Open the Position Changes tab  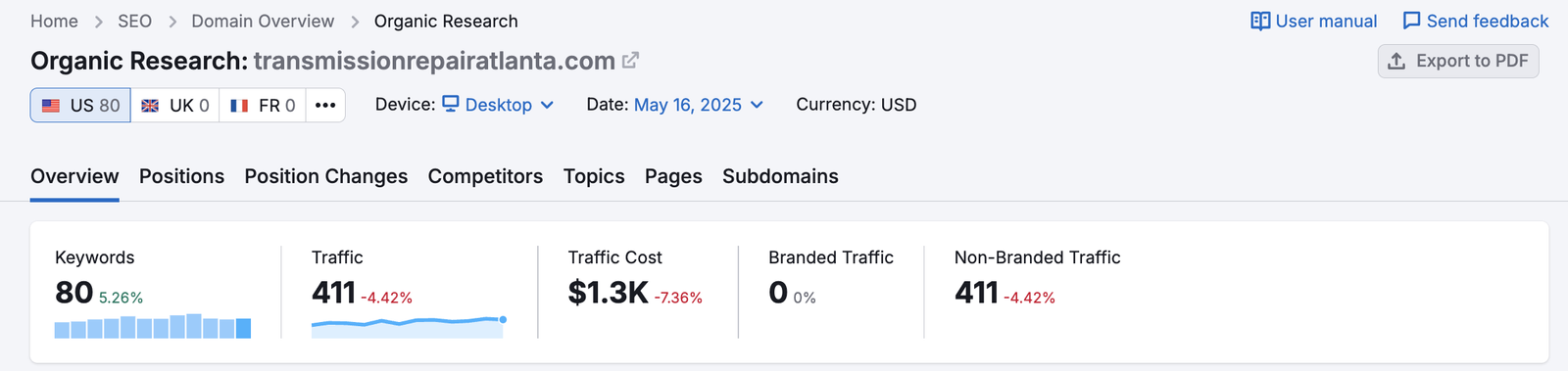point(326,176)
